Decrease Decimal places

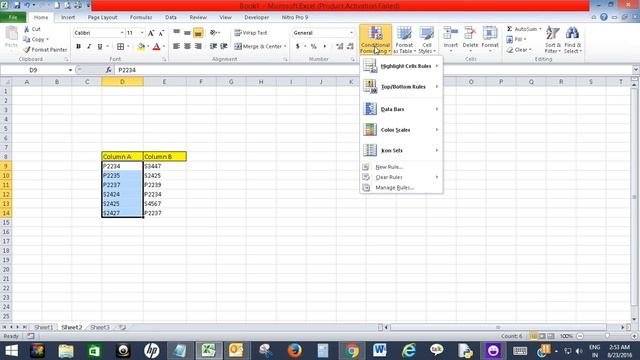point(350,47)
